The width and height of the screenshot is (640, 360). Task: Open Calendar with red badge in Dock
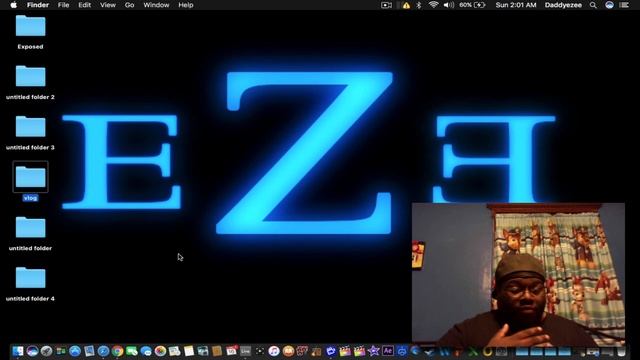click(x=231, y=351)
